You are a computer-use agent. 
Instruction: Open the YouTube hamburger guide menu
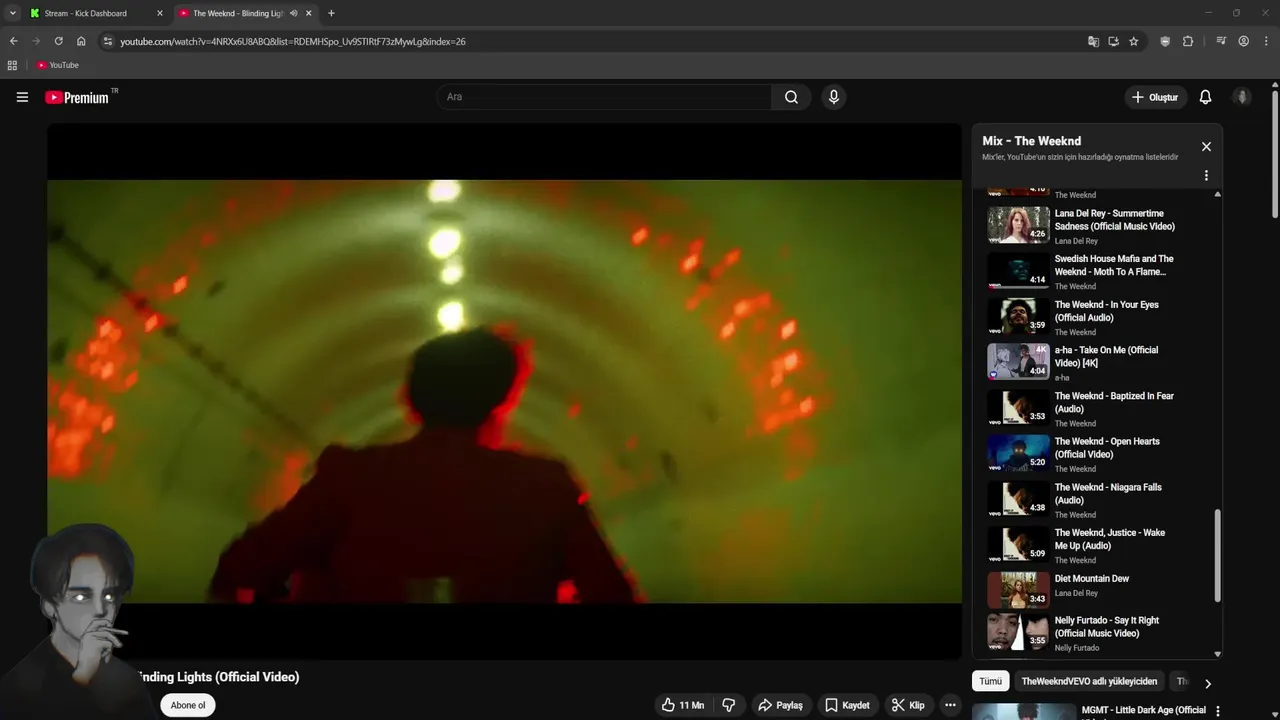22,97
